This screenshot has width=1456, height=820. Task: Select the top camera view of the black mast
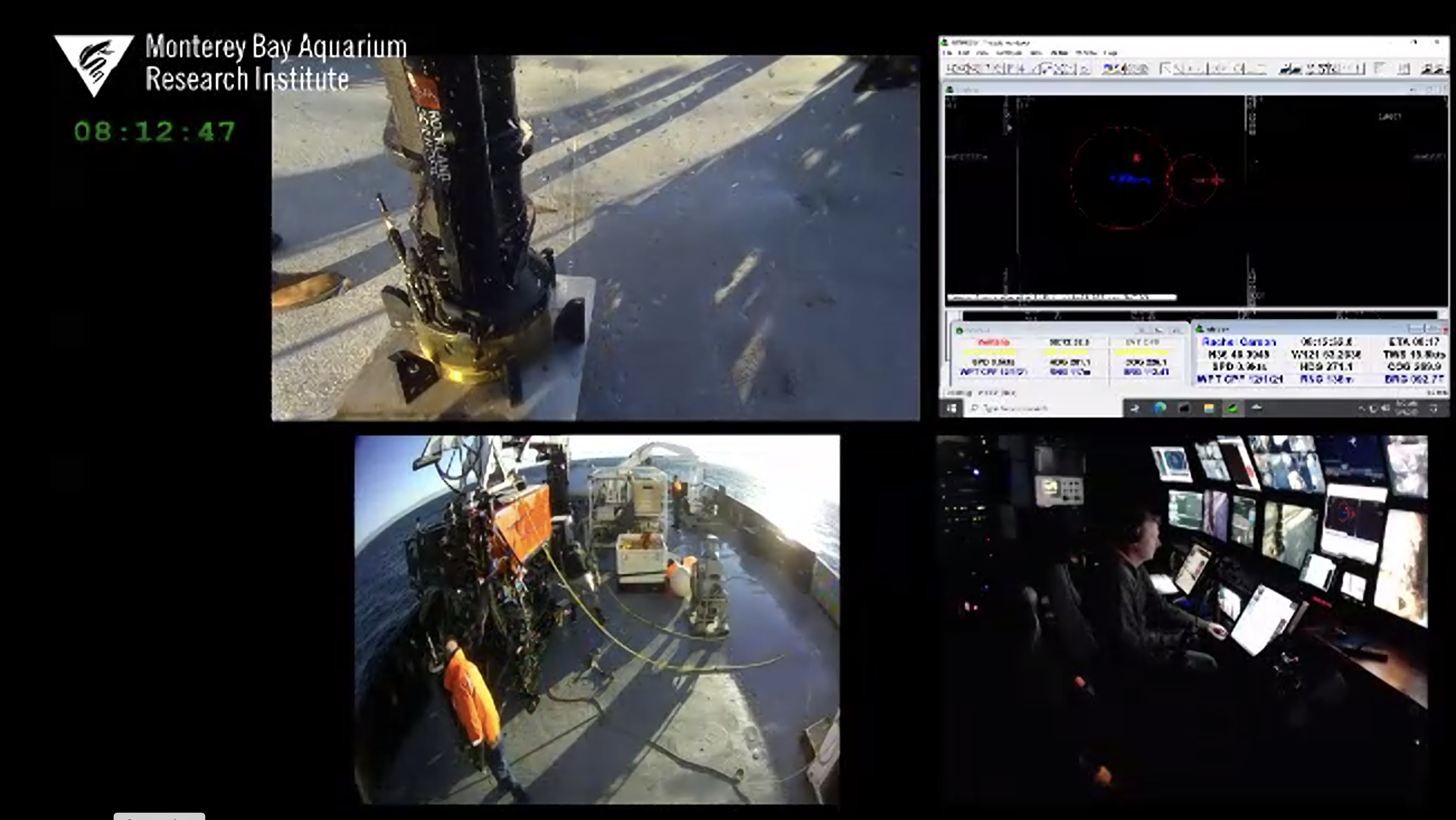[x=596, y=238]
